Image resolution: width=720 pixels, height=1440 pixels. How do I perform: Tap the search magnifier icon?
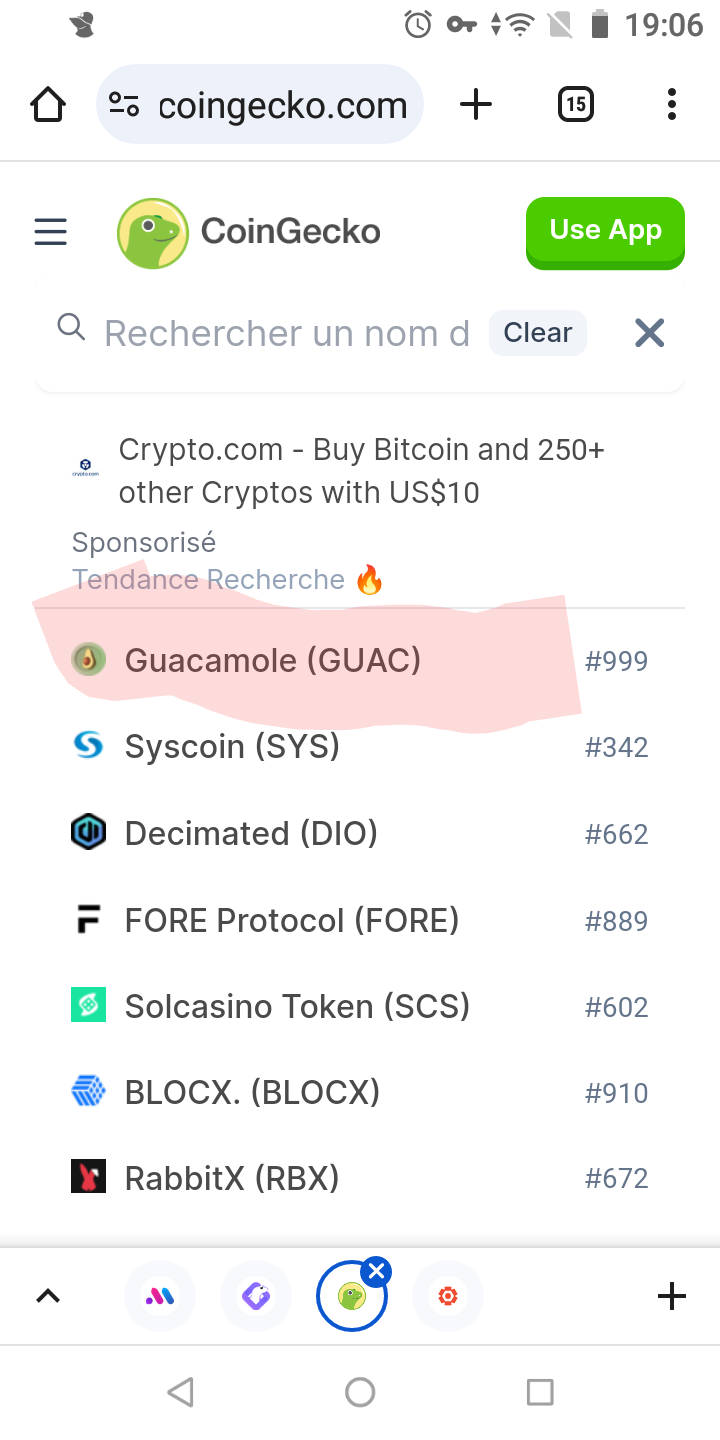pyautogui.click(x=71, y=327)
